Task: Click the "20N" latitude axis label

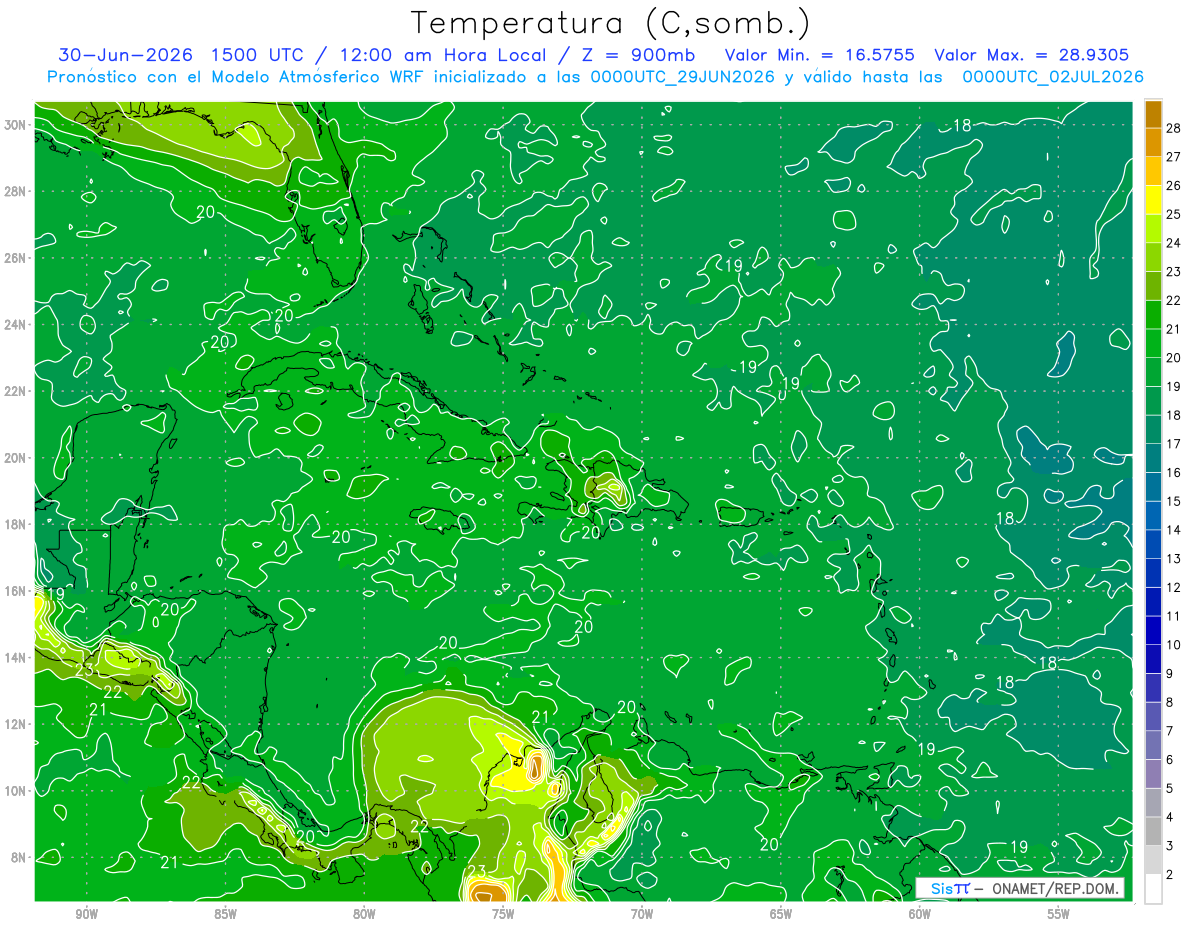Action: tap(17, 458)
